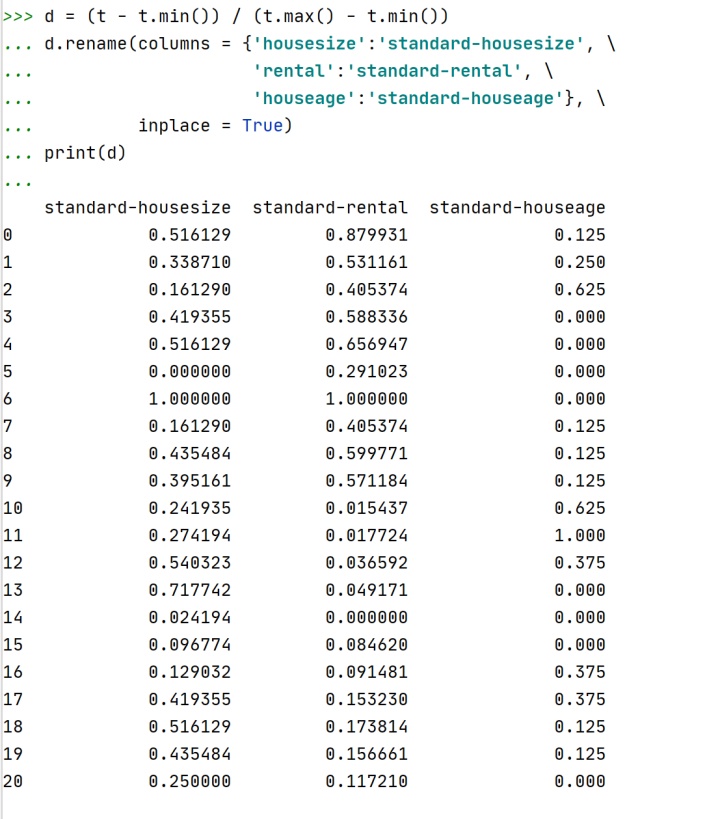Select value 0.656947 in row 4

point(366,344)
